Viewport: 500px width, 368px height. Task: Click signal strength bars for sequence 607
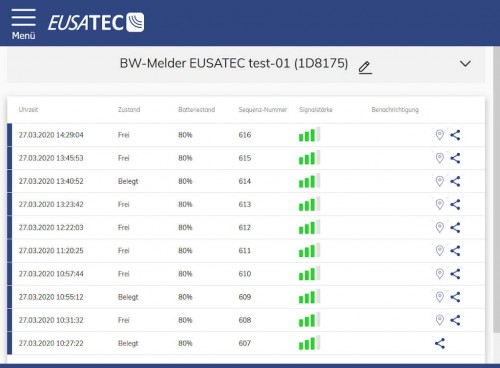pyautogui.click(x=309, y=343)
